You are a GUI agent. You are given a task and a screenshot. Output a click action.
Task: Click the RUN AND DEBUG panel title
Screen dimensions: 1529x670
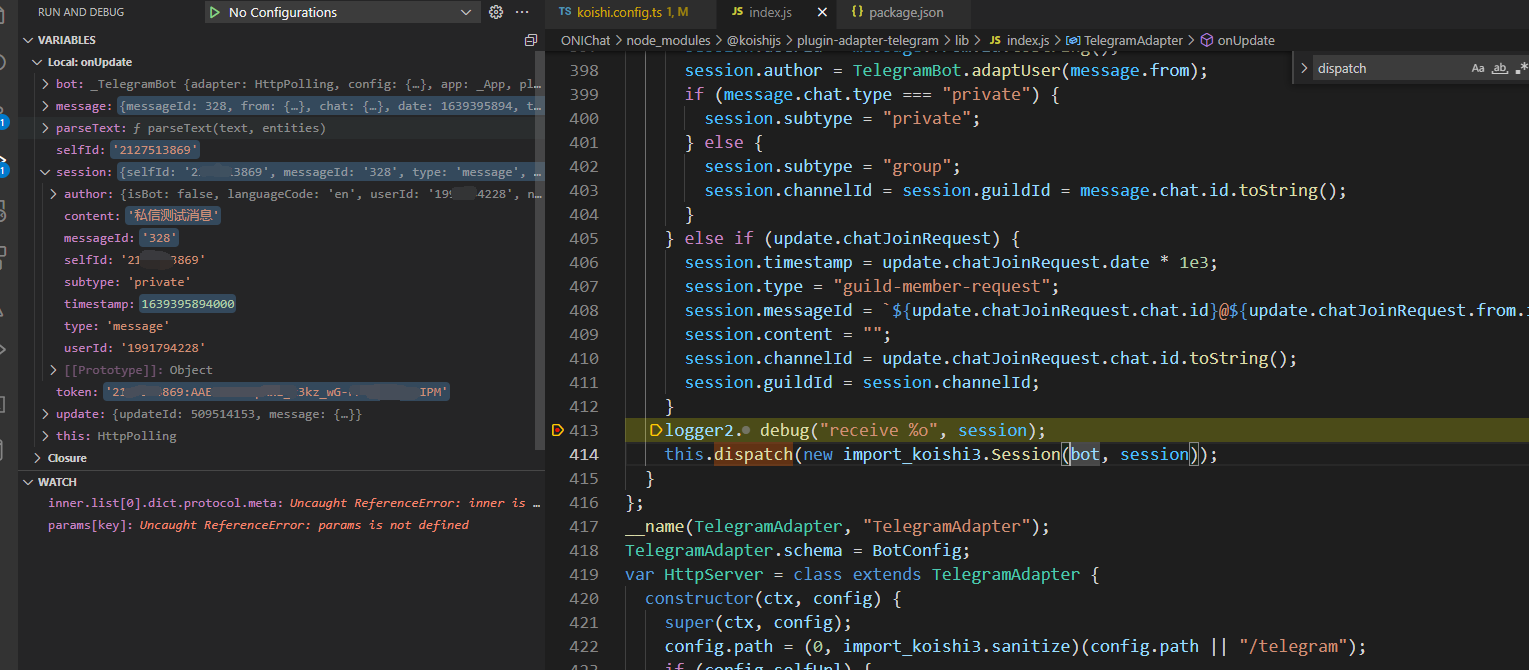[x=81, y=12]
